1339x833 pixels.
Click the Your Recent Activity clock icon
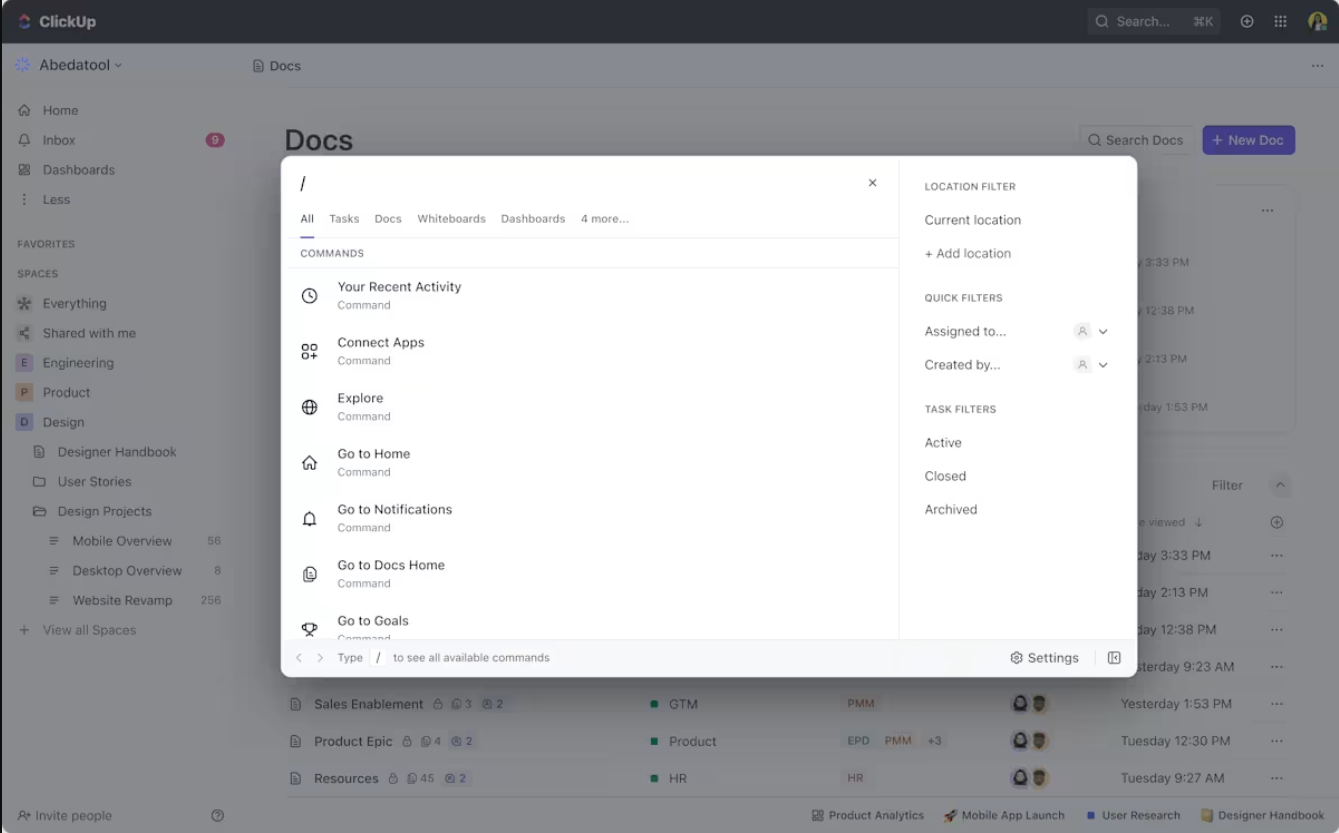coord(310,296)
